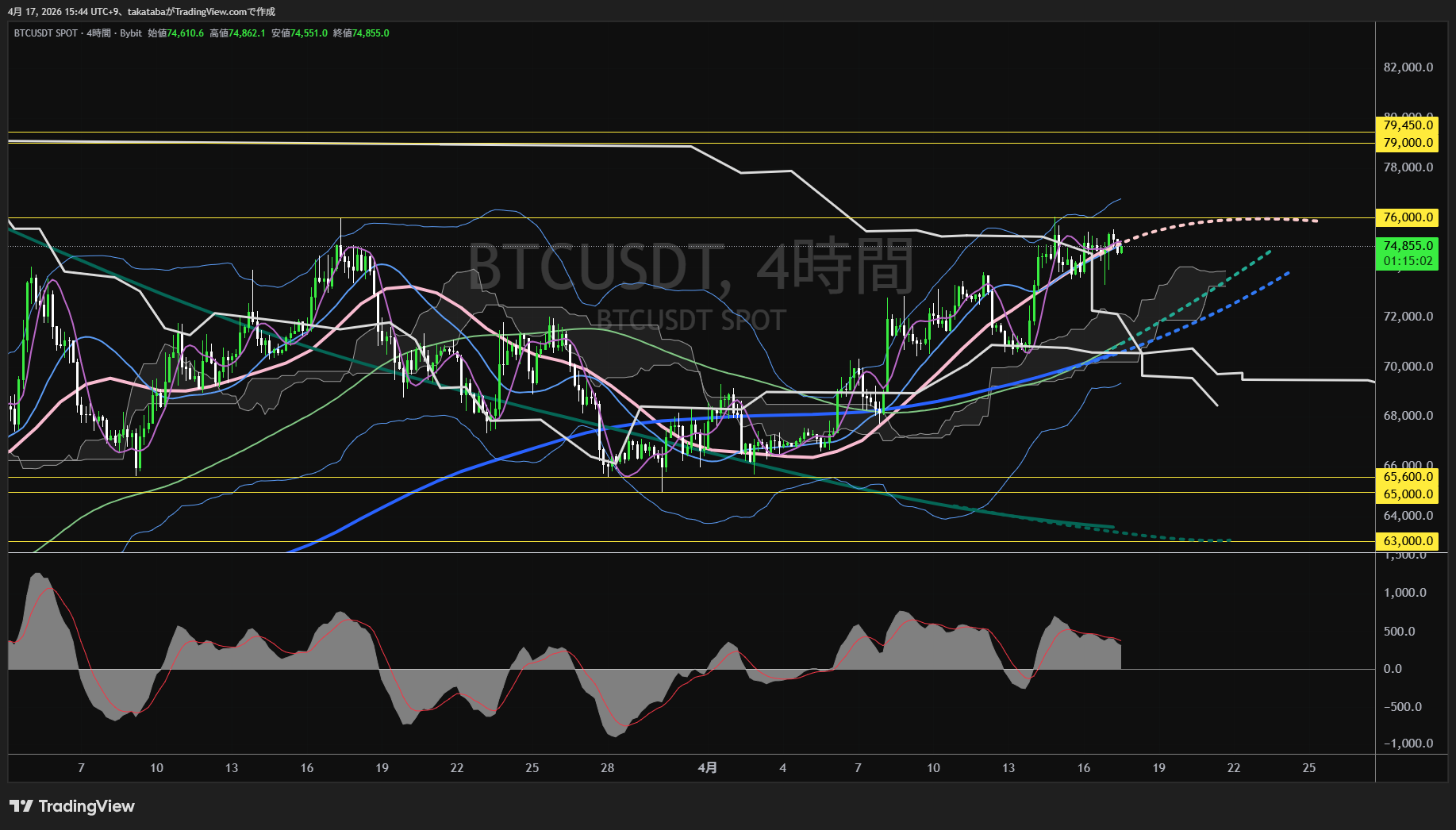The image size is (1456, 830).
Task: Click the 安値 low value 74,551.0
Action: point(308,33)
